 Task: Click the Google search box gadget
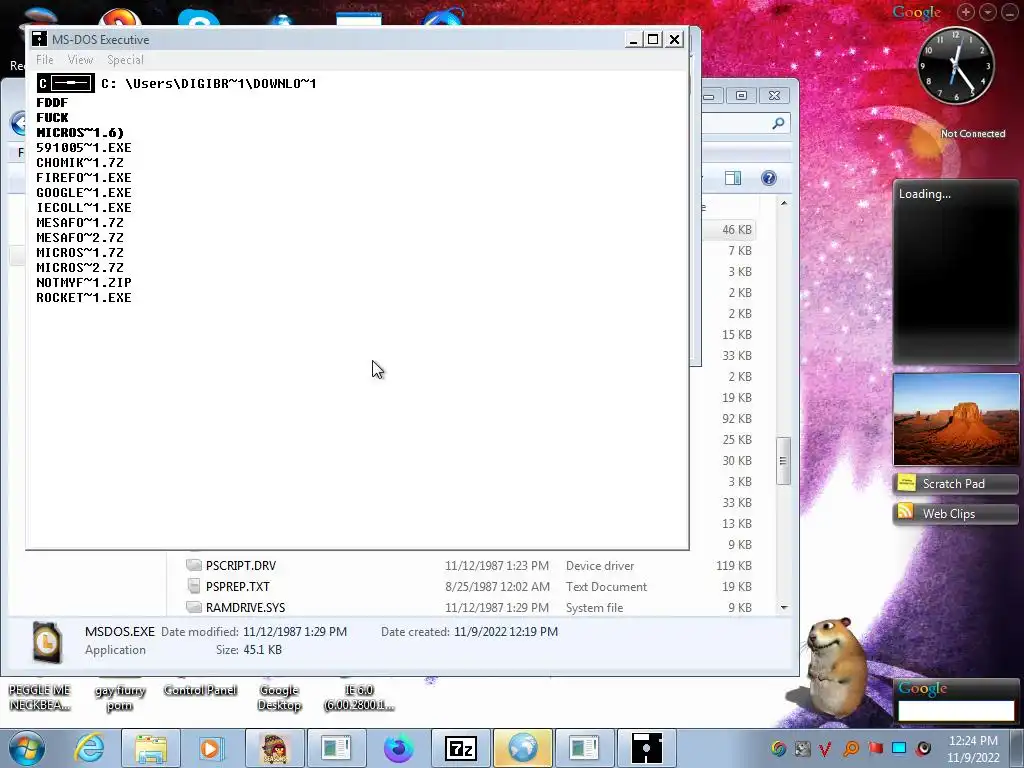[956, 711]
